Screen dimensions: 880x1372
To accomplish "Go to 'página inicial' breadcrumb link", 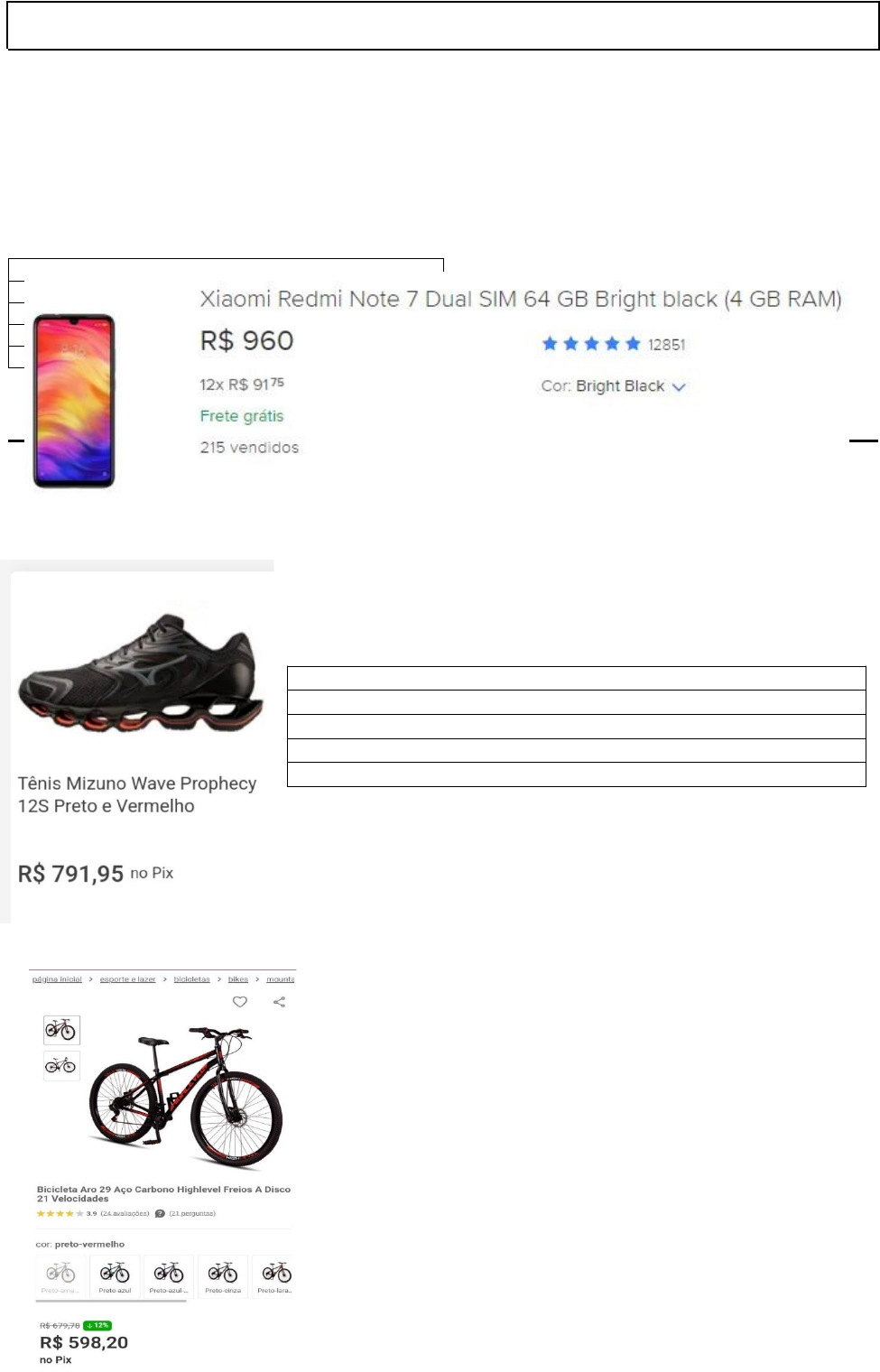I will 57,979.
